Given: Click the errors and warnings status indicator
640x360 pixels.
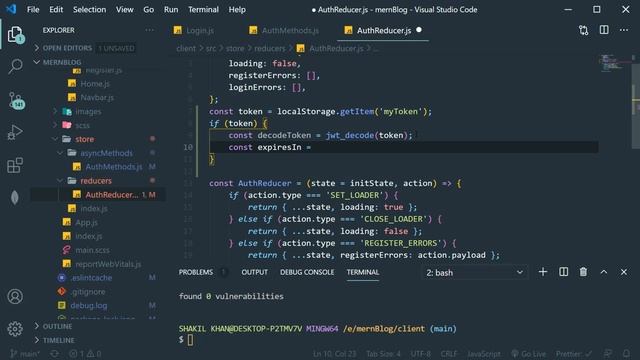Looking at the screenshot, I should click(85, 354).
